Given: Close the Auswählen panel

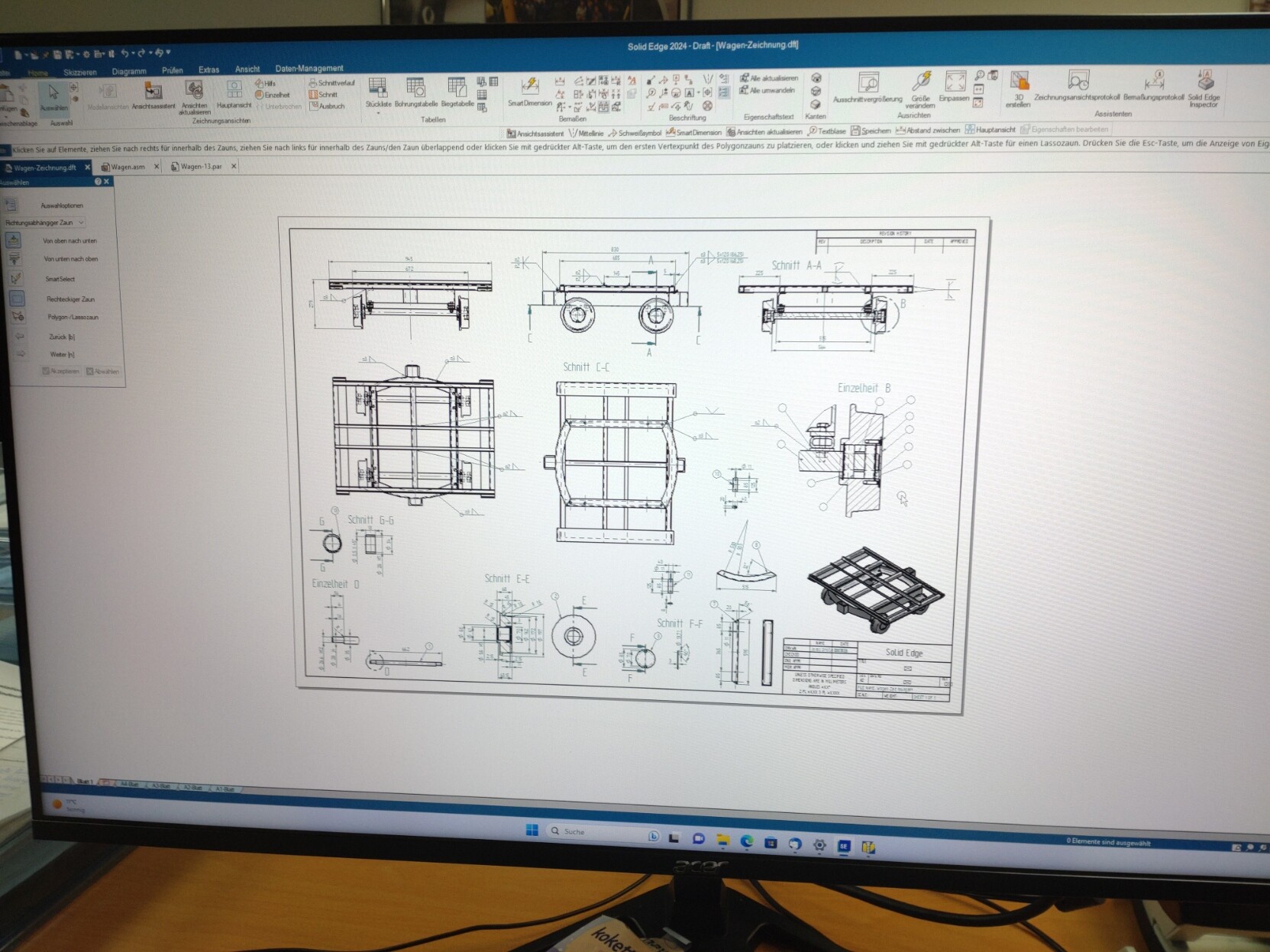Looking at the screenshot, I should [x=107, y=182].
